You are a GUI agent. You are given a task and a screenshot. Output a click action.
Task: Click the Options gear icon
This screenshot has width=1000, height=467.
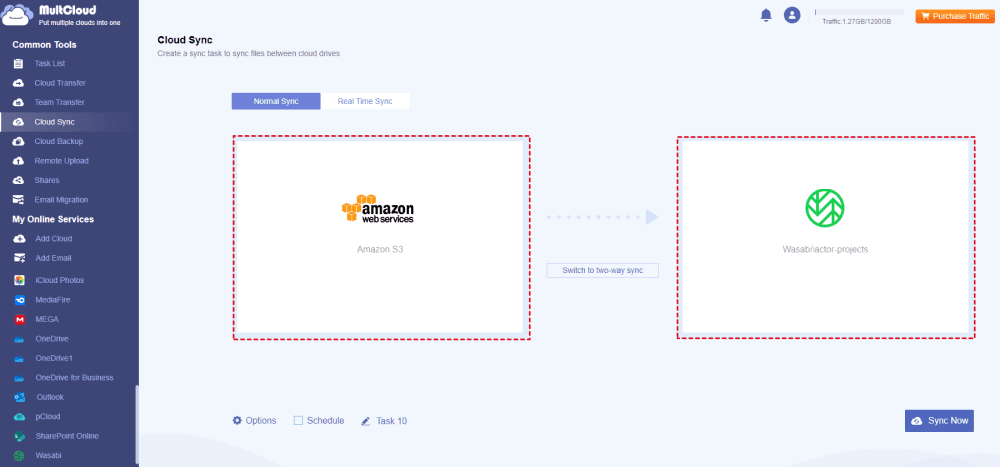click(237, 420)
